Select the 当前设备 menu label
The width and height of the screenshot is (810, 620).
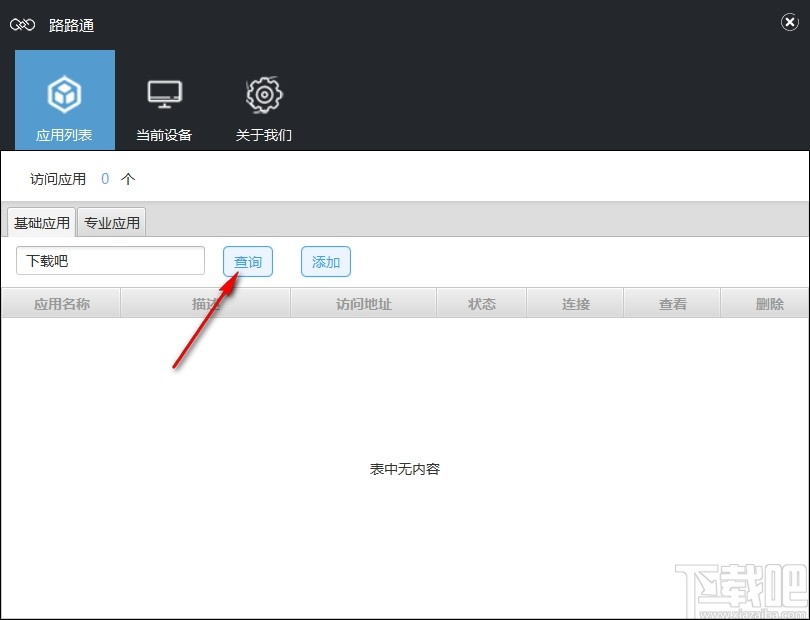tap(164, 135)
